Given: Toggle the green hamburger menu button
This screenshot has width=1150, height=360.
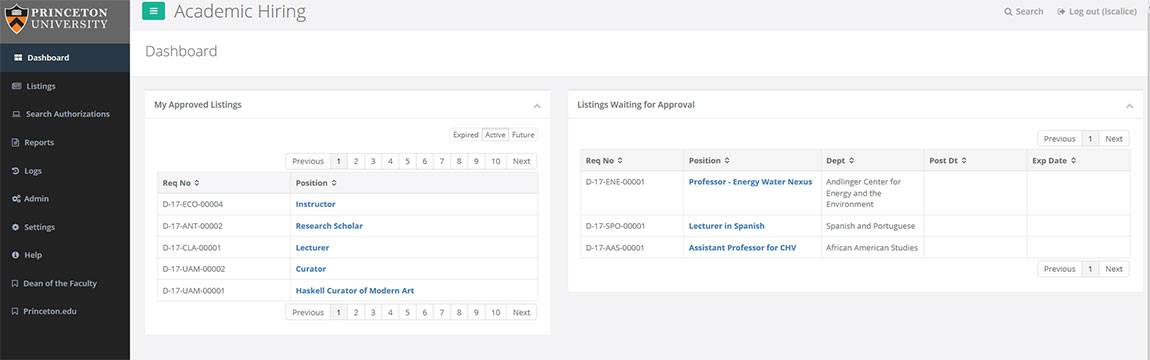Looking at the screenshot, I should [153, 11].
